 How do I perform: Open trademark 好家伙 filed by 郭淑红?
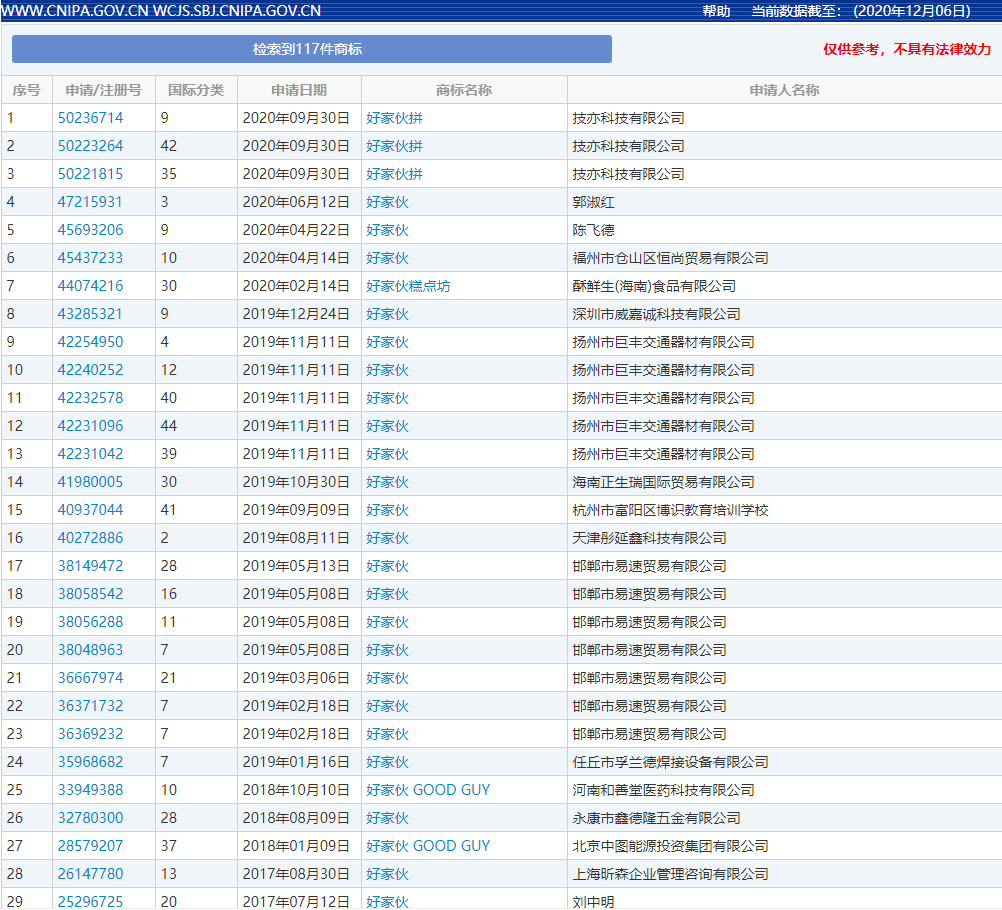pos(386,201)
